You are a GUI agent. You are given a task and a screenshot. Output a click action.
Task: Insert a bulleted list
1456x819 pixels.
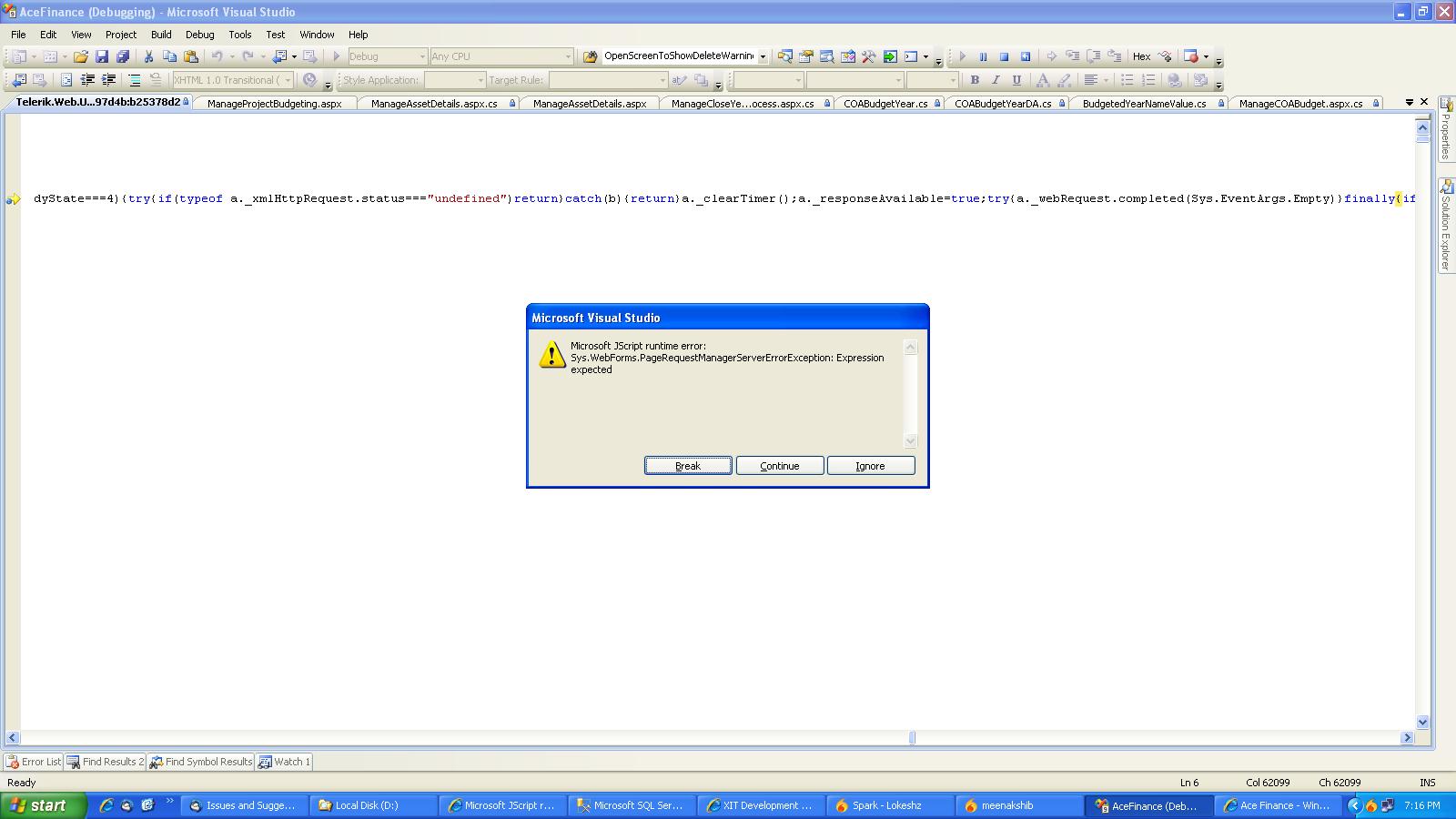tap(1127, 80)
